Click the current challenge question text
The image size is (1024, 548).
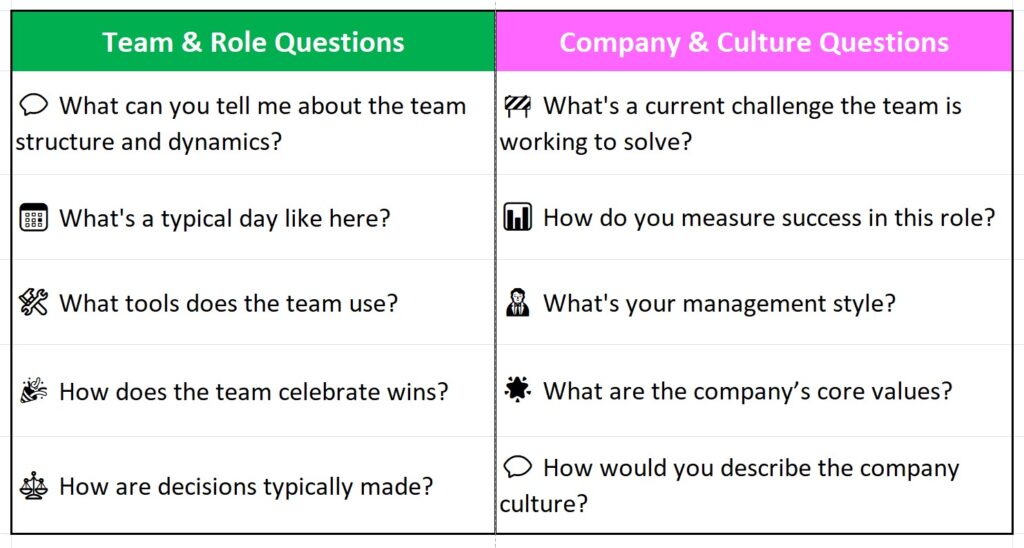coord(751,106)
